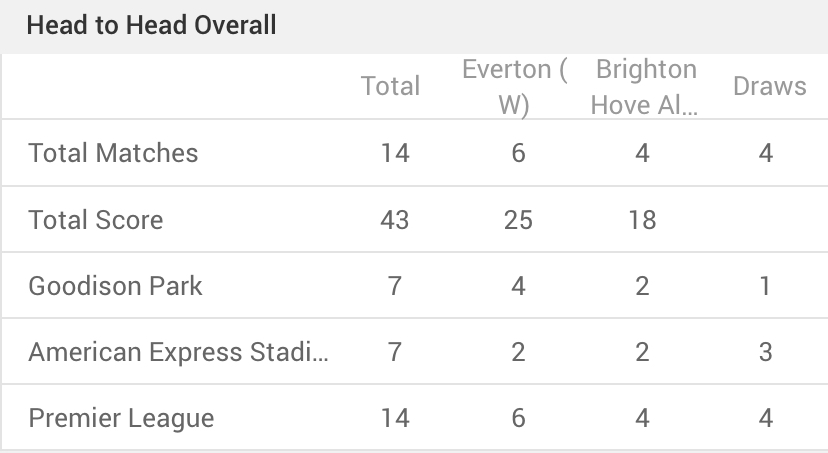Select Goodison Park total value 7

(394, 286)
